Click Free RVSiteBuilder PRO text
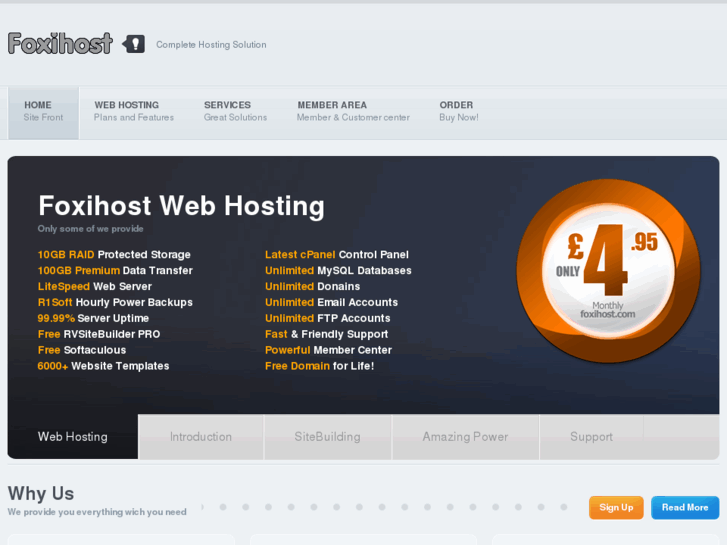Viewport: 727px width, 545px height. 99,334
